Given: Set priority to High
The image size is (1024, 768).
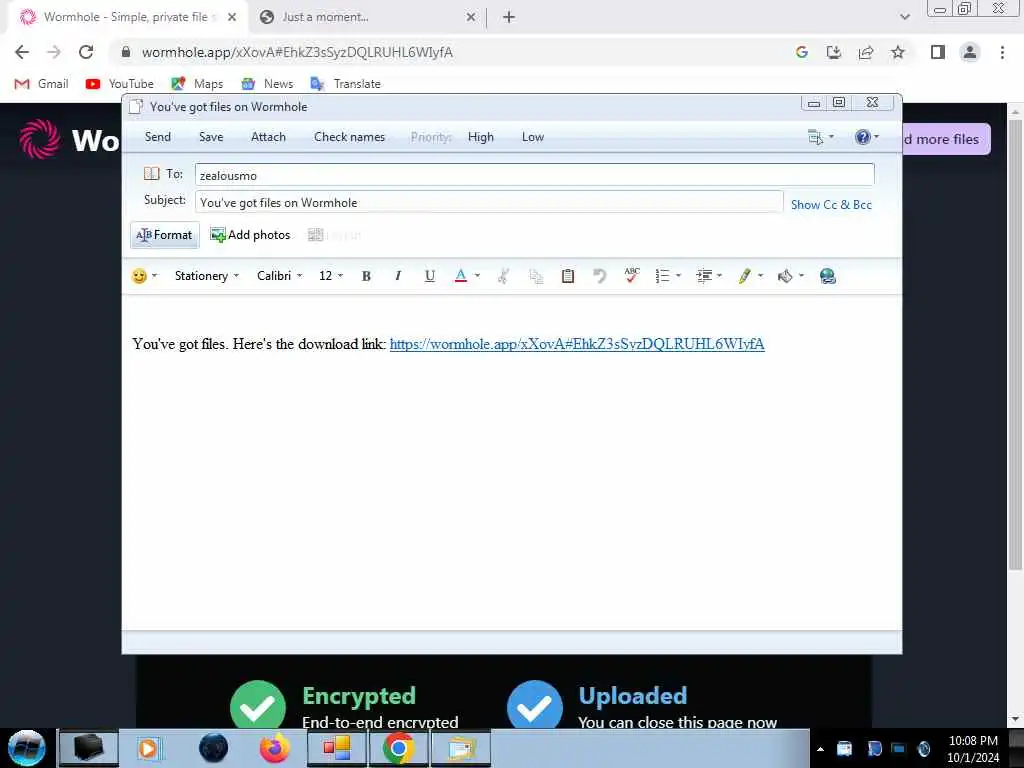Looking at the screenshot, I should [x=481, y=137].
